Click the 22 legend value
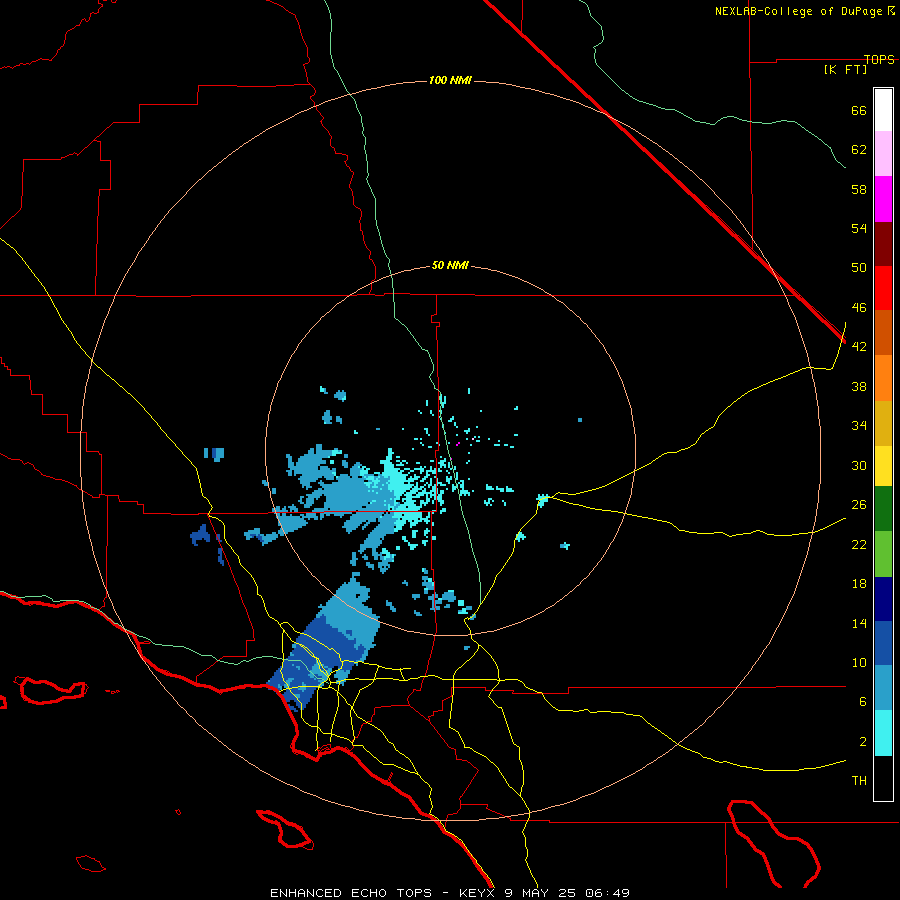This screenshot has height=900, width=900. (859, 545)
